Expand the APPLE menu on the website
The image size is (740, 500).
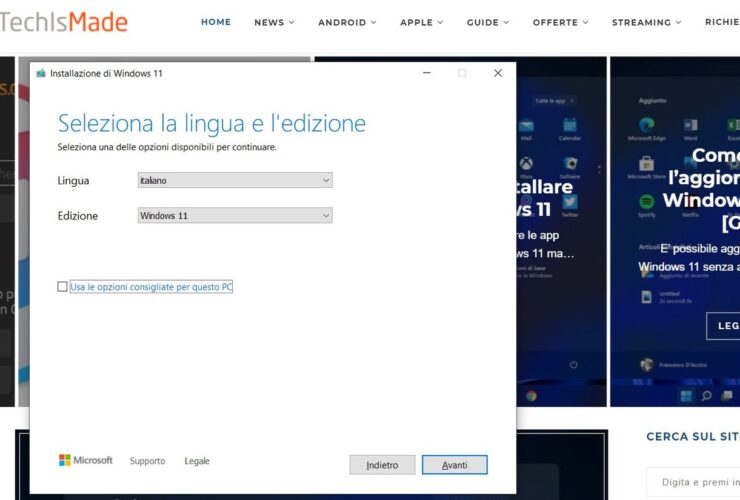point(422,22)
